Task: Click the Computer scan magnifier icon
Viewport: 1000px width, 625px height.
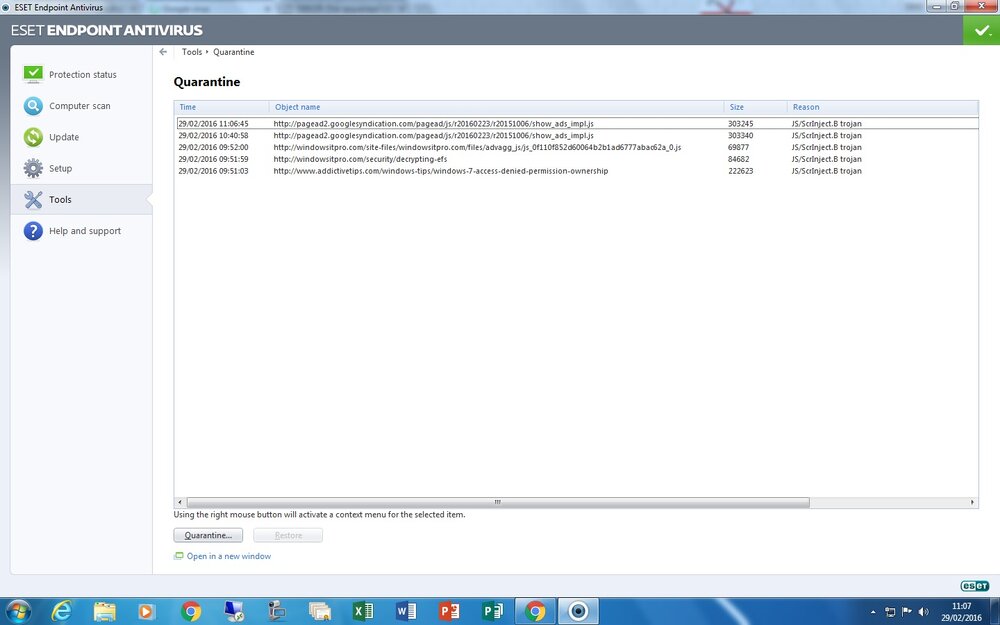Action: tap(33, 106)
